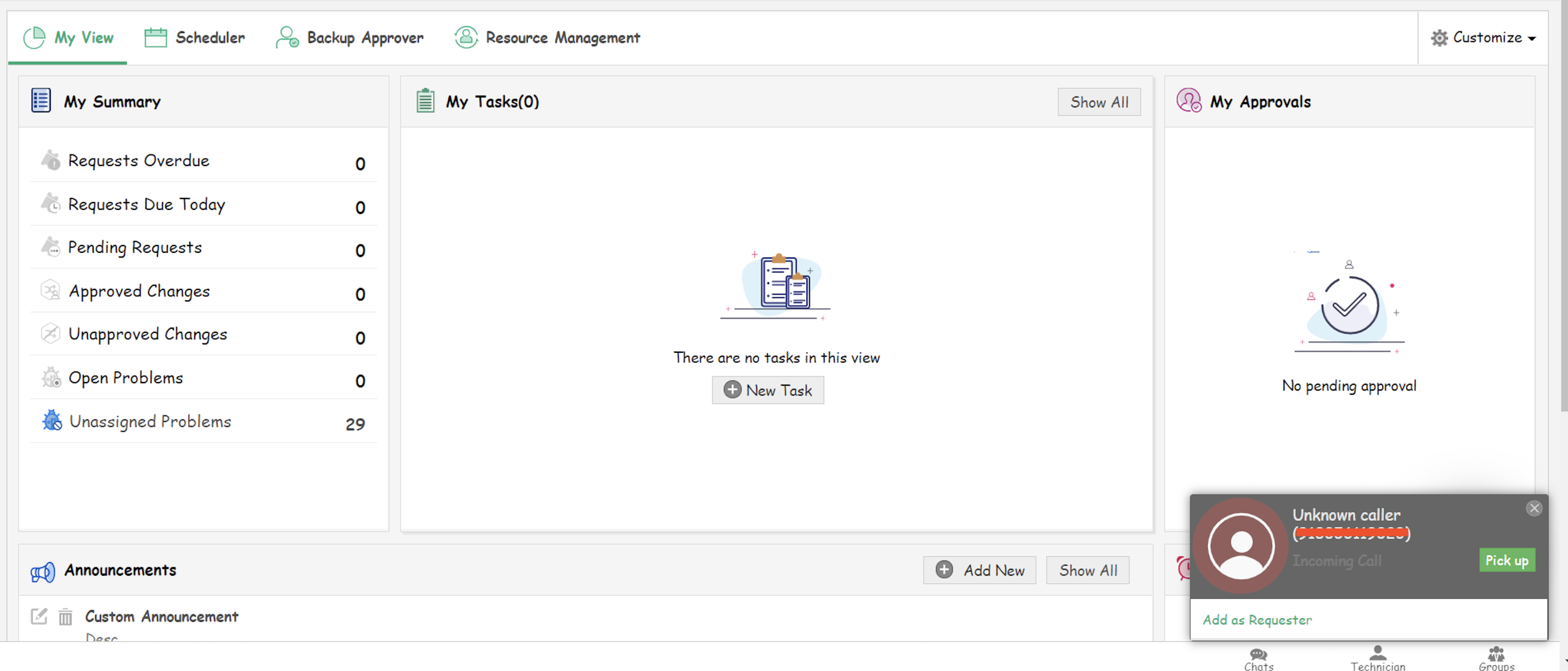Click the Approved Changes icon
Image resolution: width=1568 pixels, height=671 pixels.
[x=51, y=290]
